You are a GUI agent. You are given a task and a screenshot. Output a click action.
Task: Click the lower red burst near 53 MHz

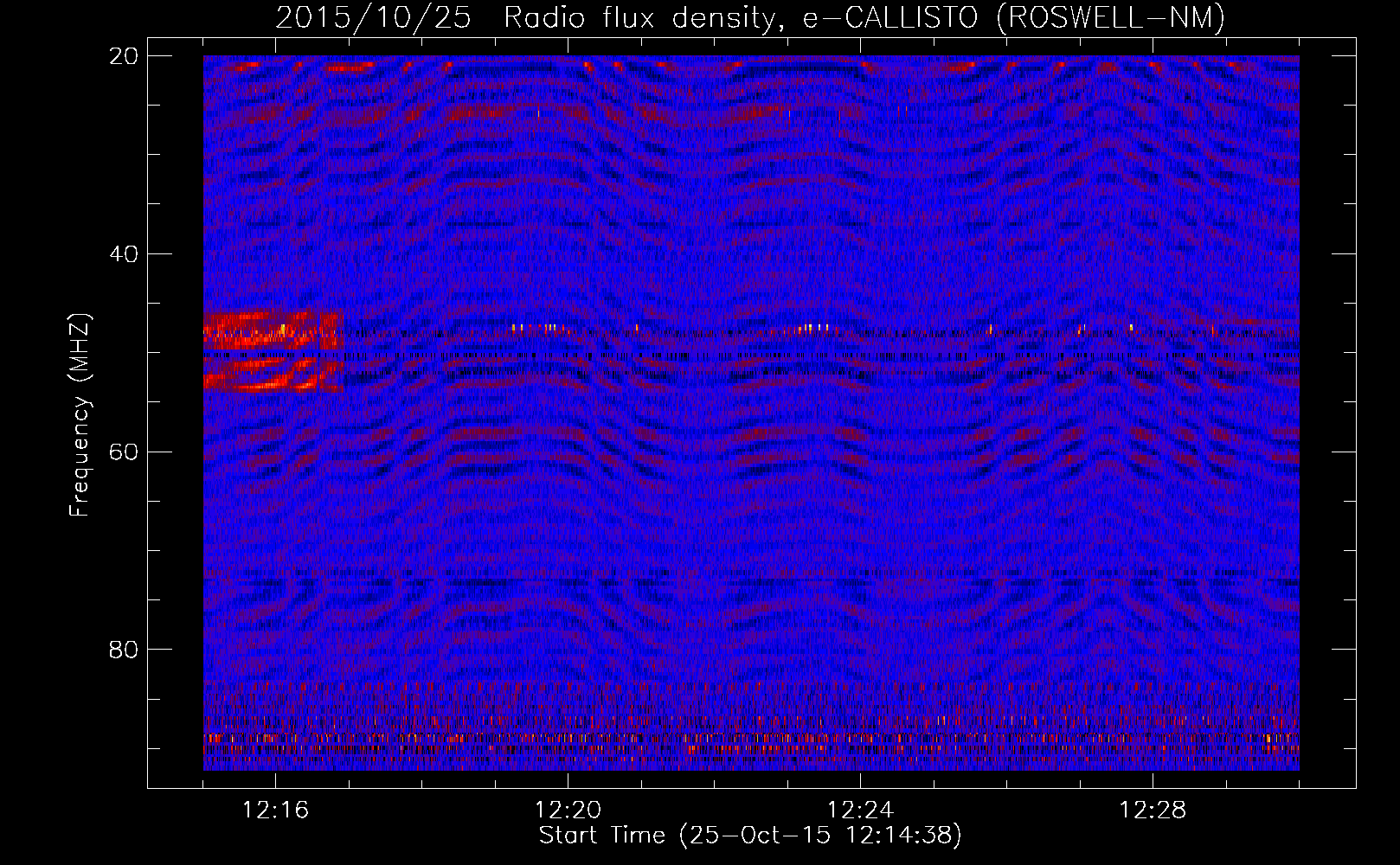tap(273, 375)
